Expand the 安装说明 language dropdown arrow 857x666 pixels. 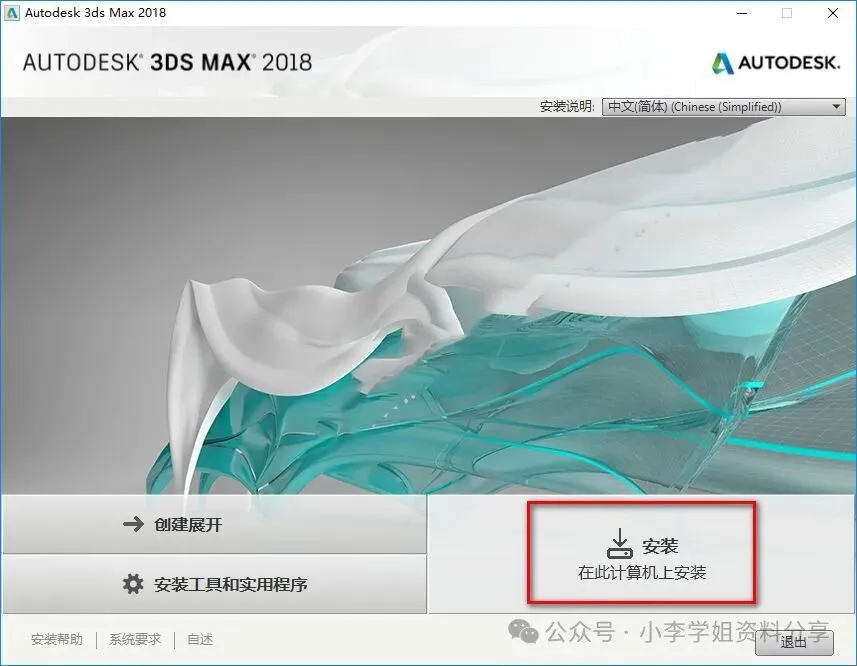836,107
